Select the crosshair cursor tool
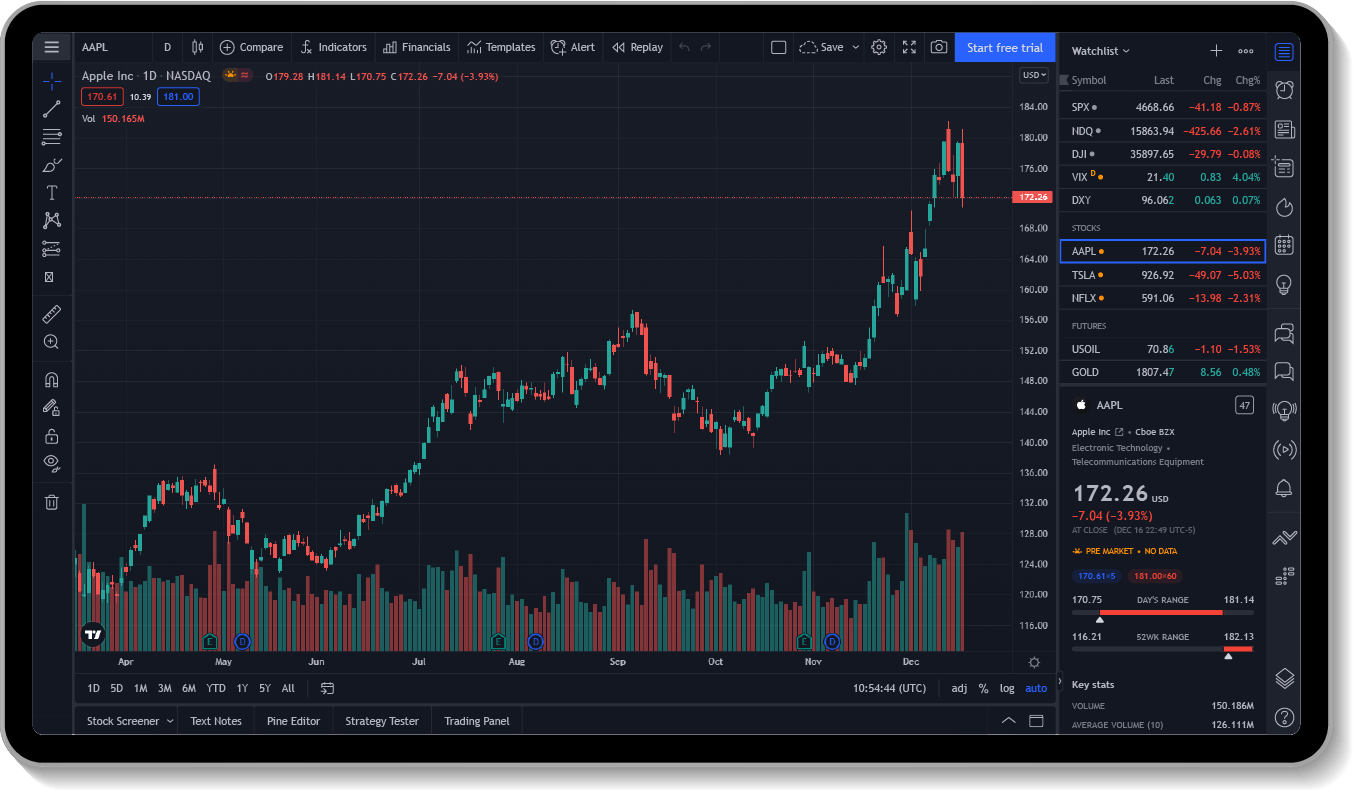This screenshot has height=791, width=1353. tap(52, 81)
